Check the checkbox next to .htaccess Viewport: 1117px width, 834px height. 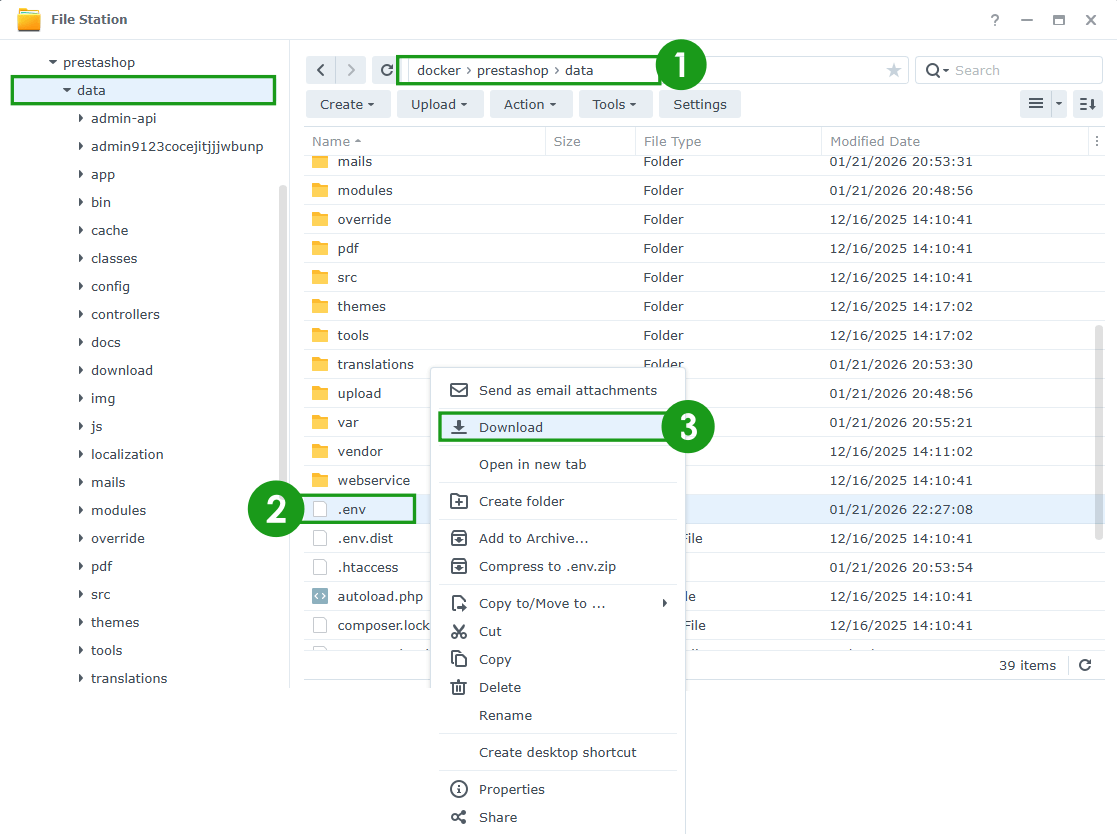pyautogui.click(x=320, y=566)
